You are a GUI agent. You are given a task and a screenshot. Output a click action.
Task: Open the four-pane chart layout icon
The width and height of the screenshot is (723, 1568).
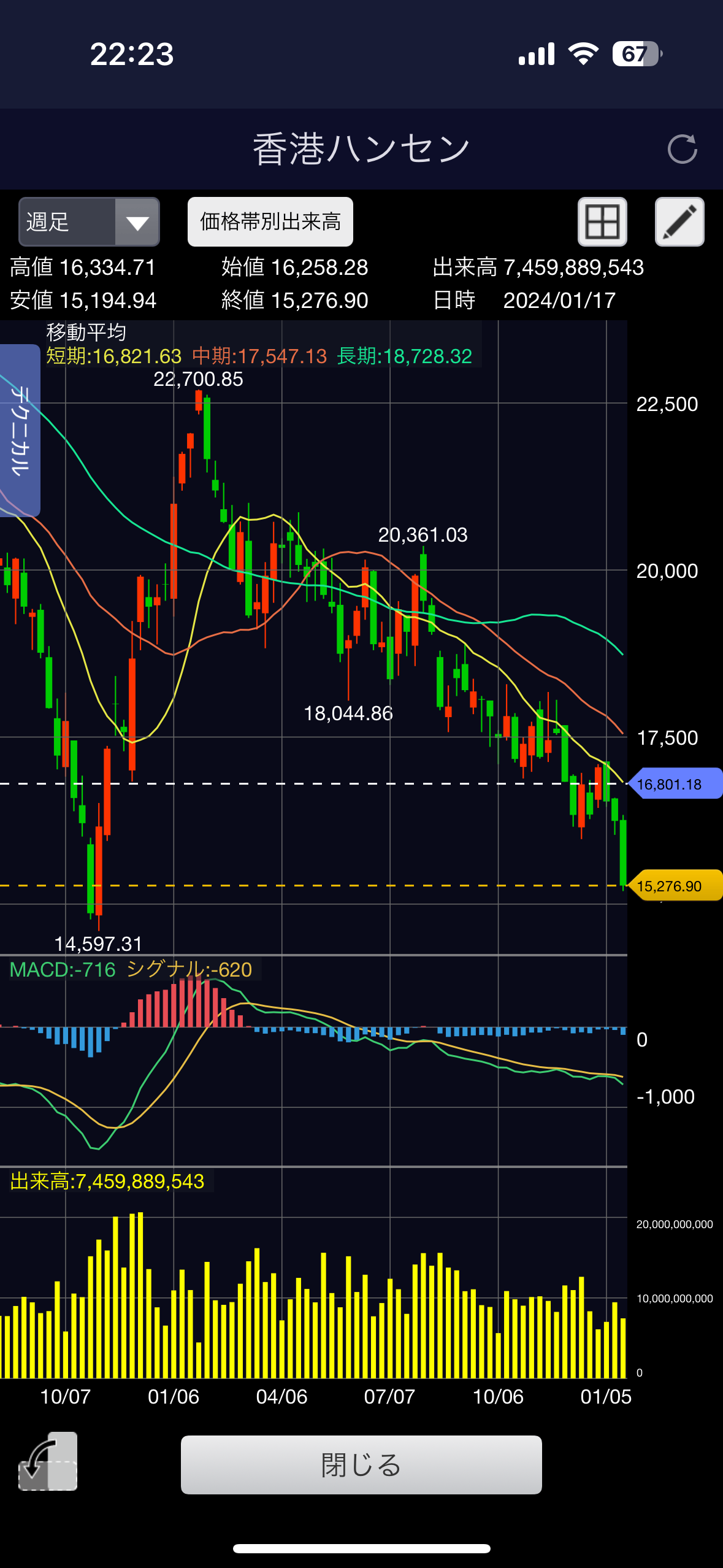click(602, 222)
